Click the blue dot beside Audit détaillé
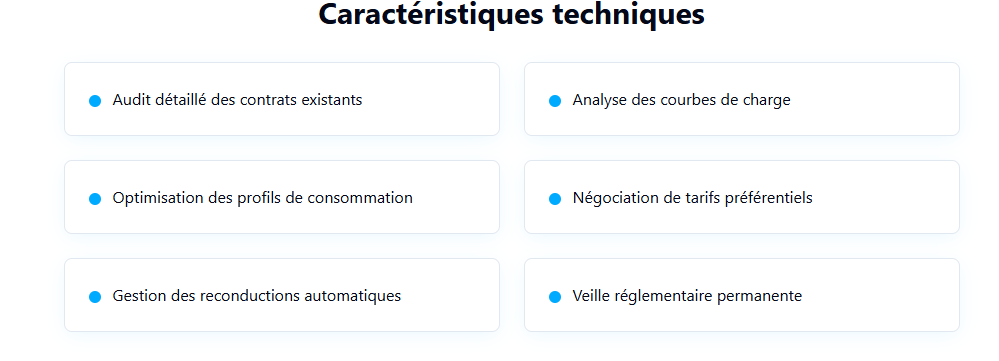Image resolution: width=999 pixels, height=361 pixels. [95, 101]
